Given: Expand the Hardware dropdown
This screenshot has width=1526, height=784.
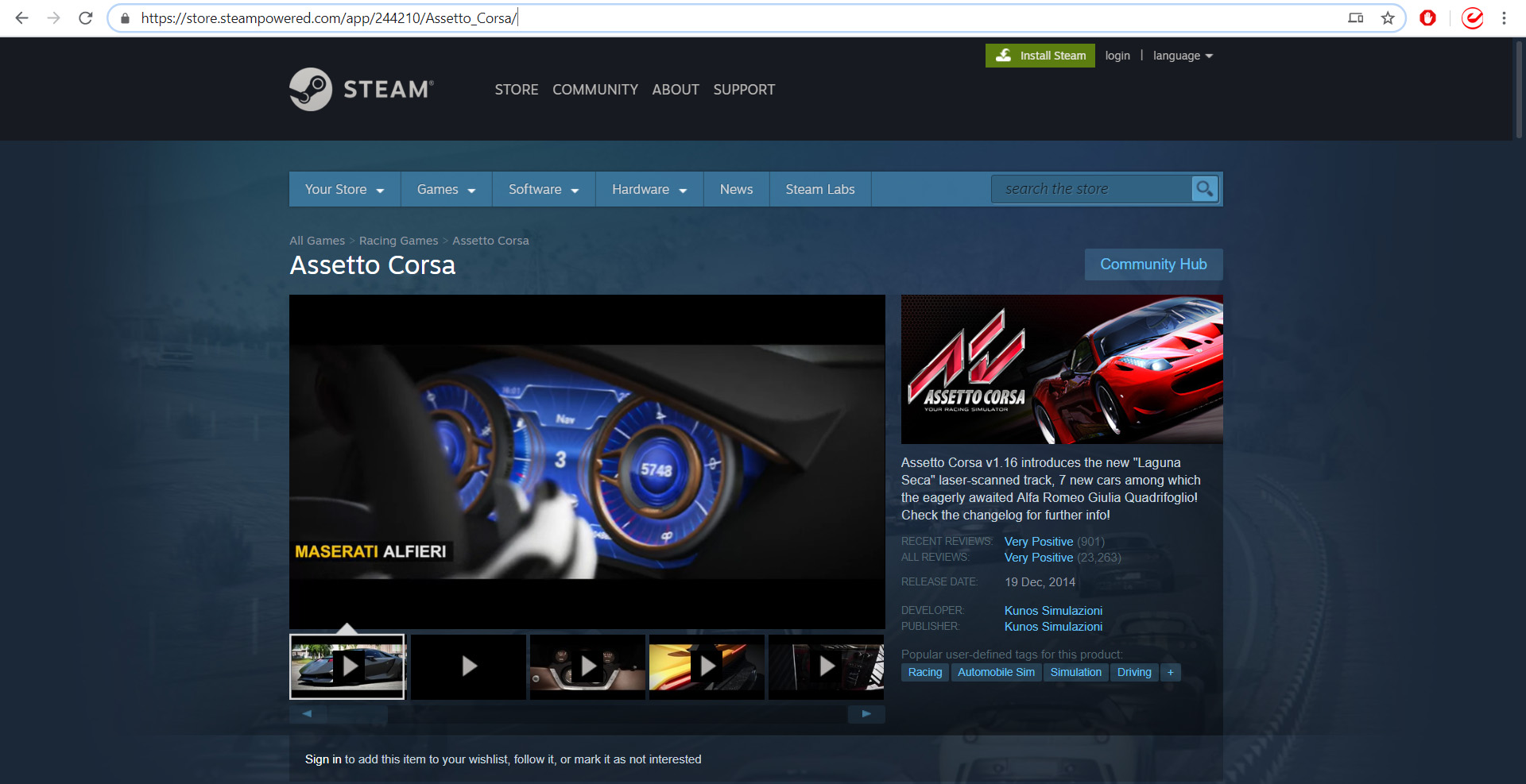Looking at the screenshot, I should tap(649, 189).
